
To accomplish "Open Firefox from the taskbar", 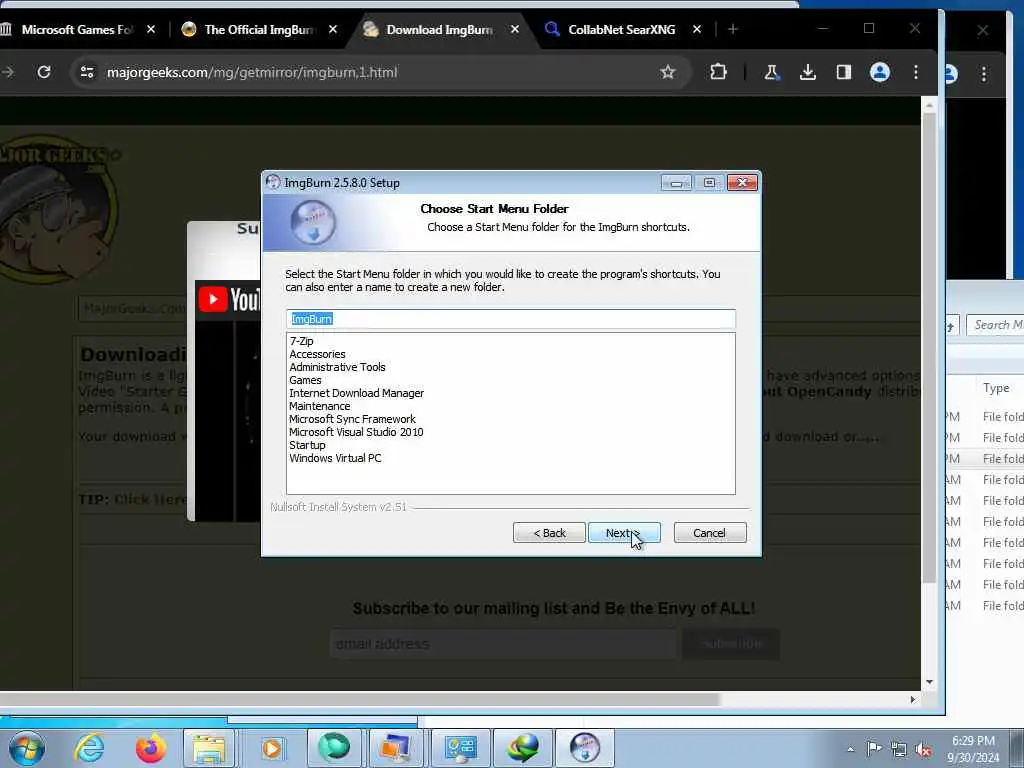I will (x=150, y=748).
